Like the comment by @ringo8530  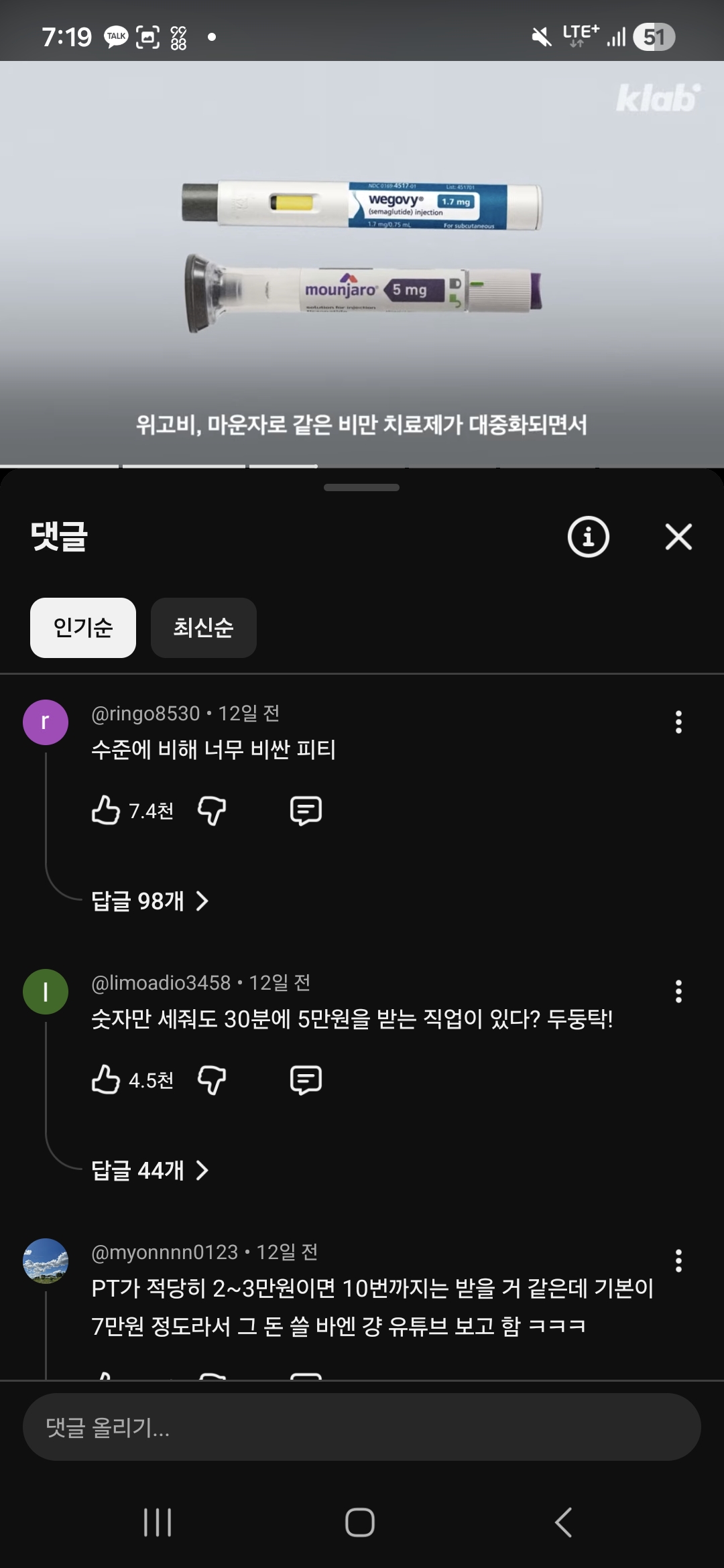pyautogui.click(x=106, y=810)
